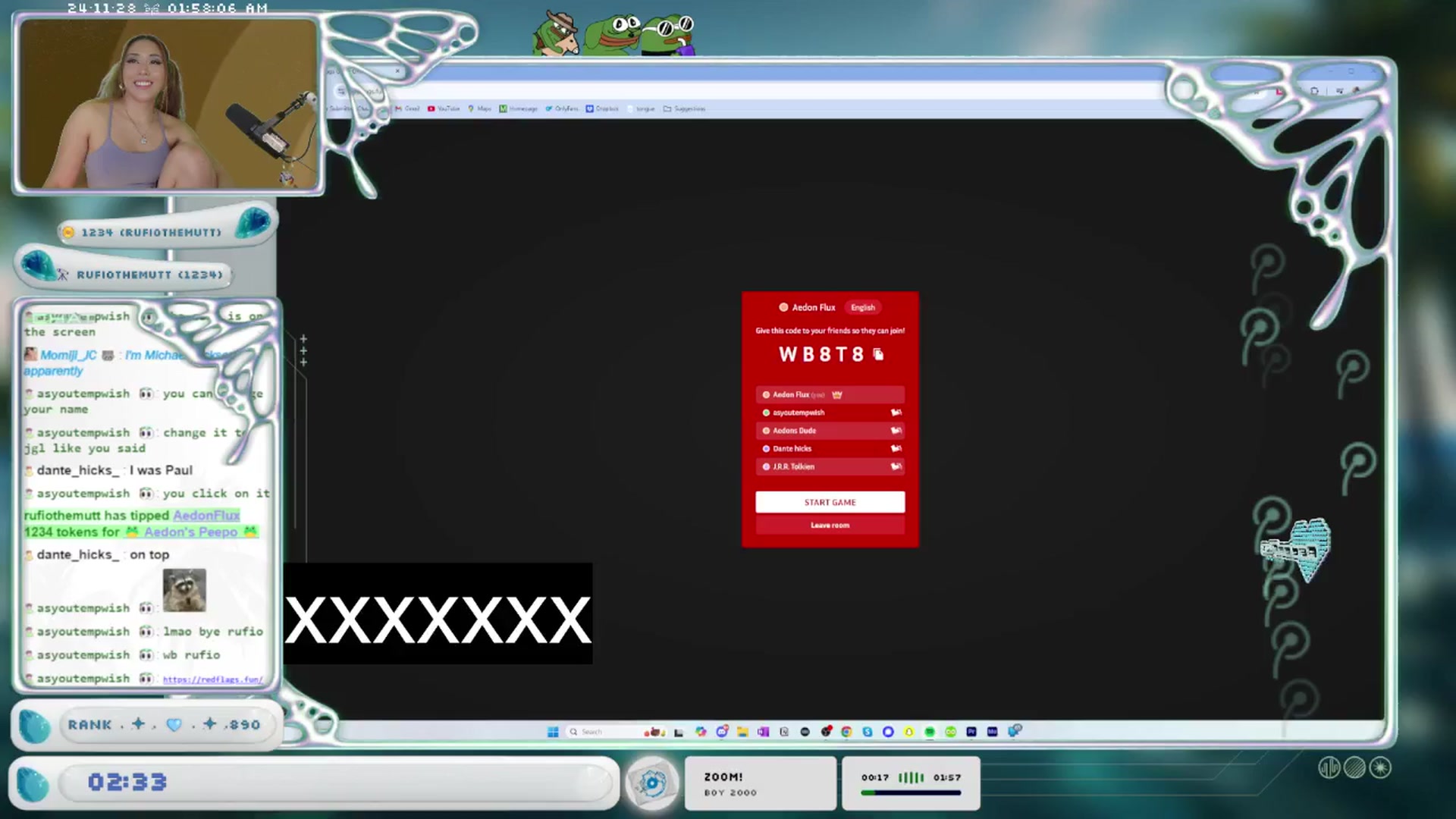Copy the room code WB8T8
Screen dimensions: 1456x819
878,354
